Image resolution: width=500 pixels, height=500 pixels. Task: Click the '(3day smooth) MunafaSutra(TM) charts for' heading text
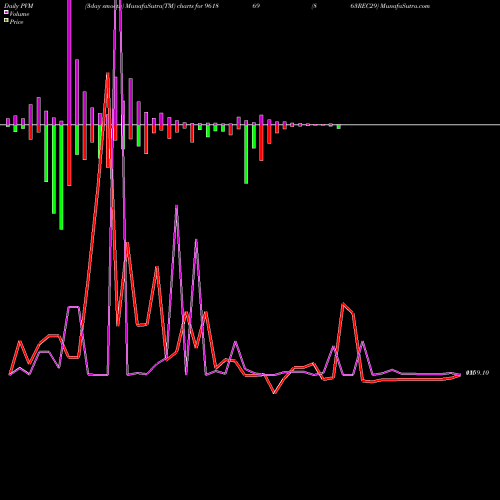pyautogui.click(x=143, y=6)
